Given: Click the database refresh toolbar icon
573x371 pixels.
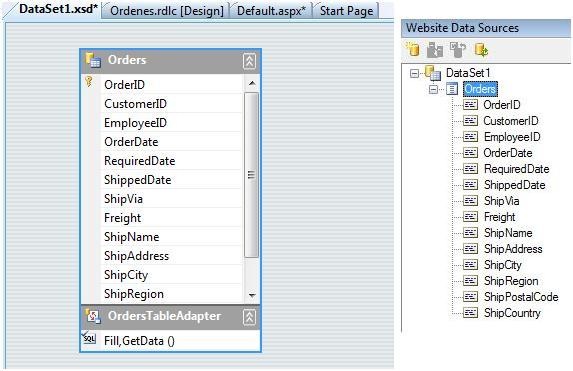Looking at the screenshot, I should 481,50.
